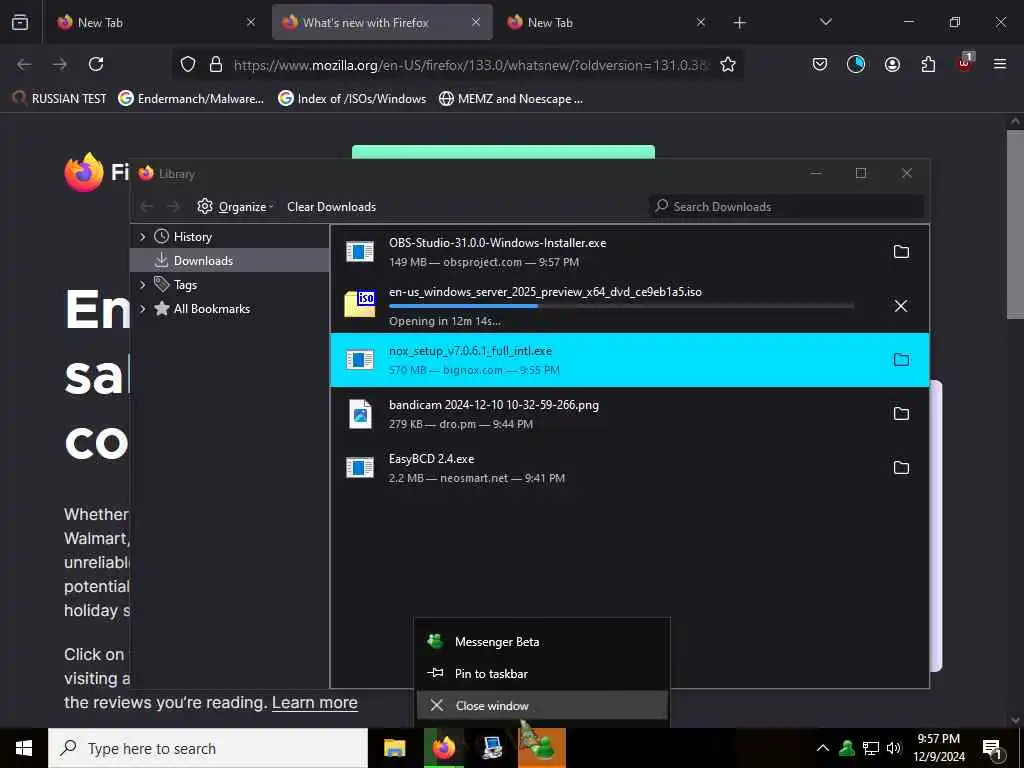
Task: Select the windows_server_2025 ISO download entry
Action: [630, 306]
